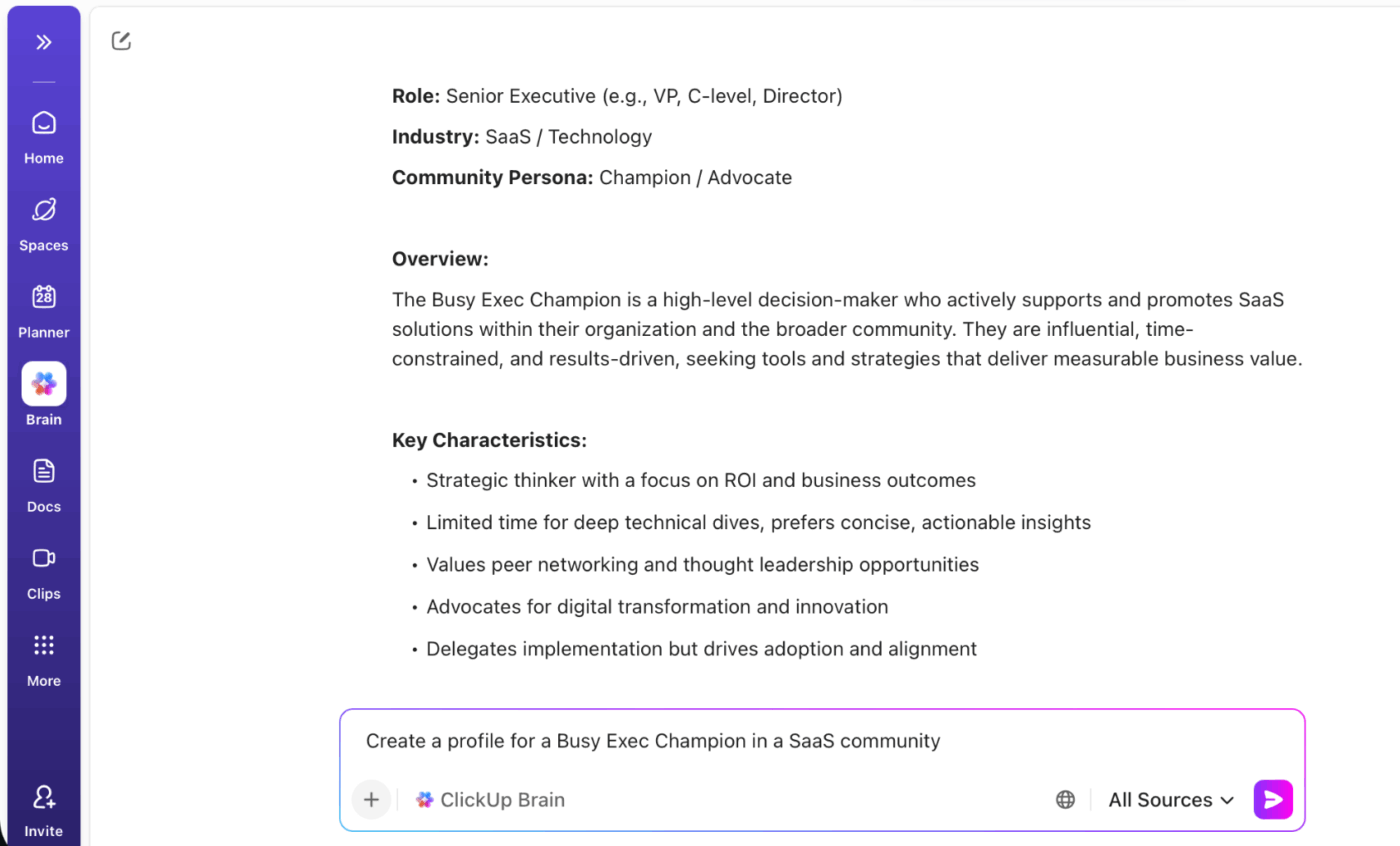Image resolution: width=1400 pixels, height=846 pixels.
Task: Start a new chat using the compose icon
Action: tap(120, 40)
